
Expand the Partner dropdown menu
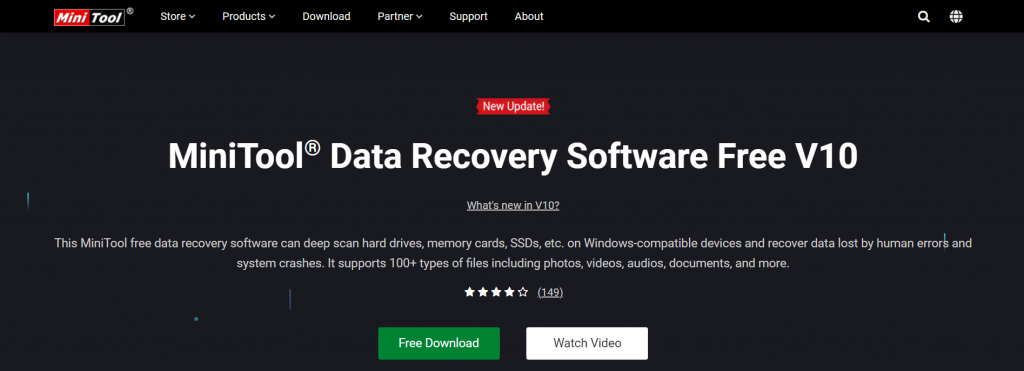click(400, 16)
